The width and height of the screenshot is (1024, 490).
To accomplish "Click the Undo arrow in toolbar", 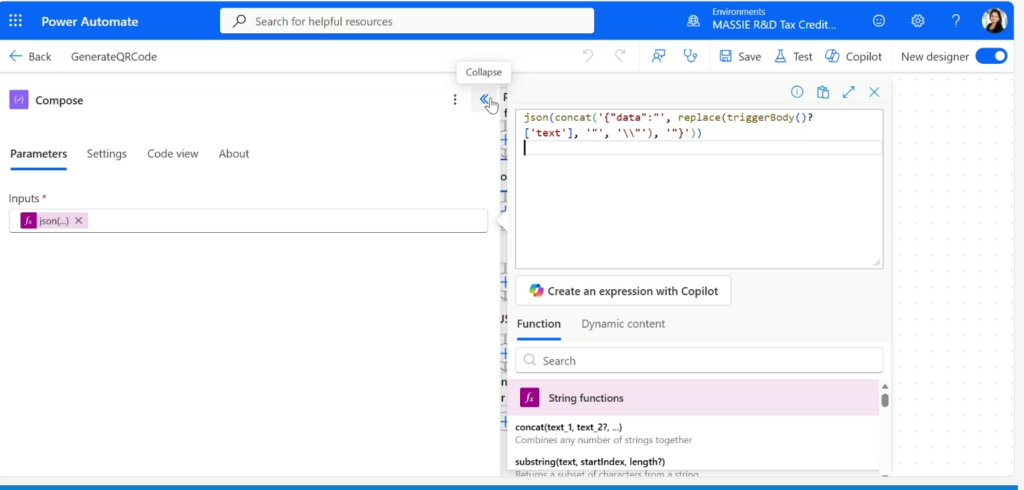I will (x=588, y=57).
